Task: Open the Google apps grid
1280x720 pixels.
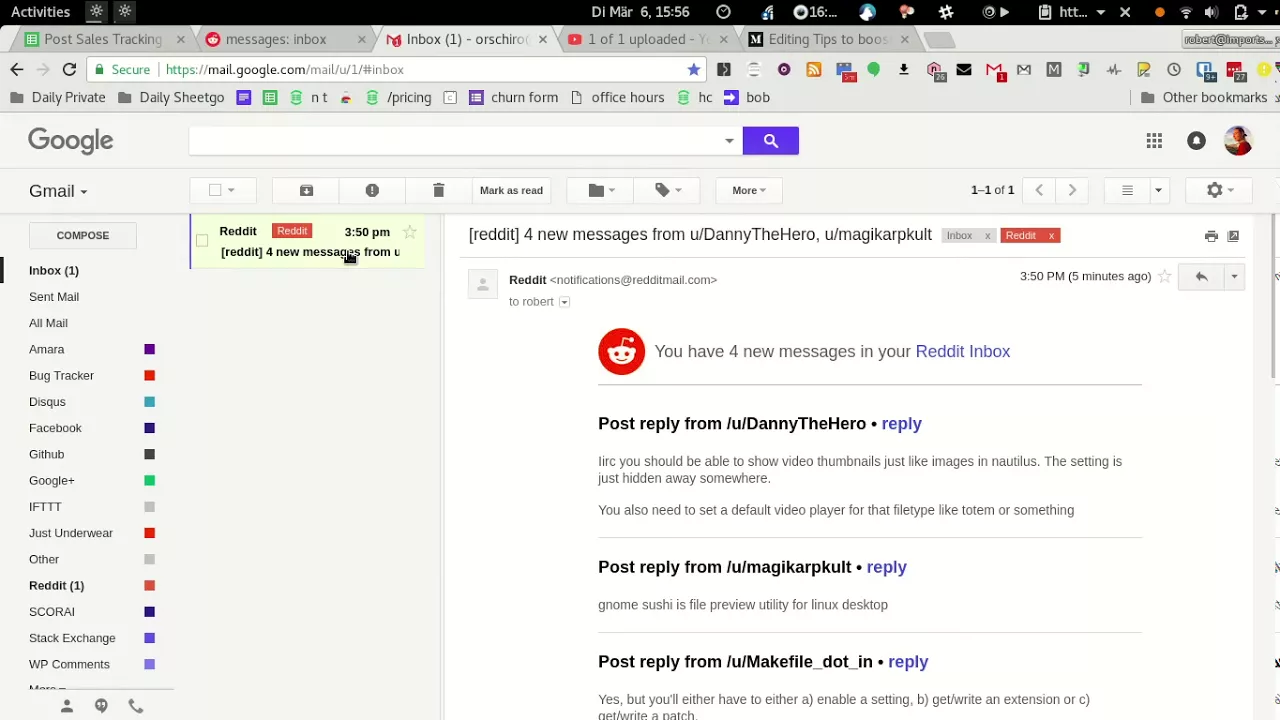Action: pyautogui.click(x=1154, y=141)
